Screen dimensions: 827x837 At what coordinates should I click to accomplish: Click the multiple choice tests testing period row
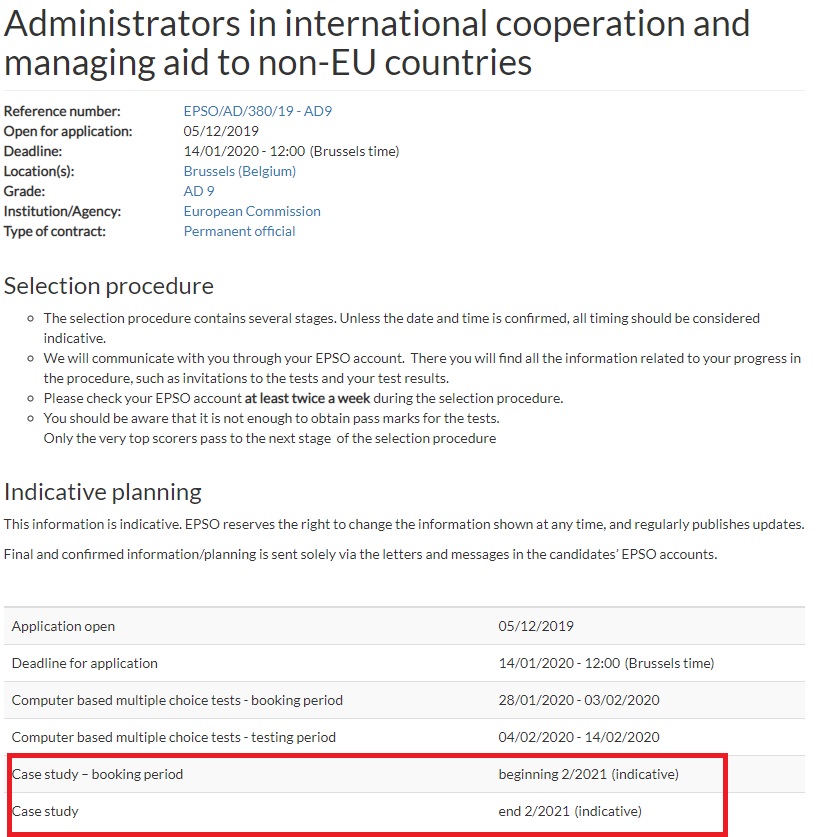(174, 737)
